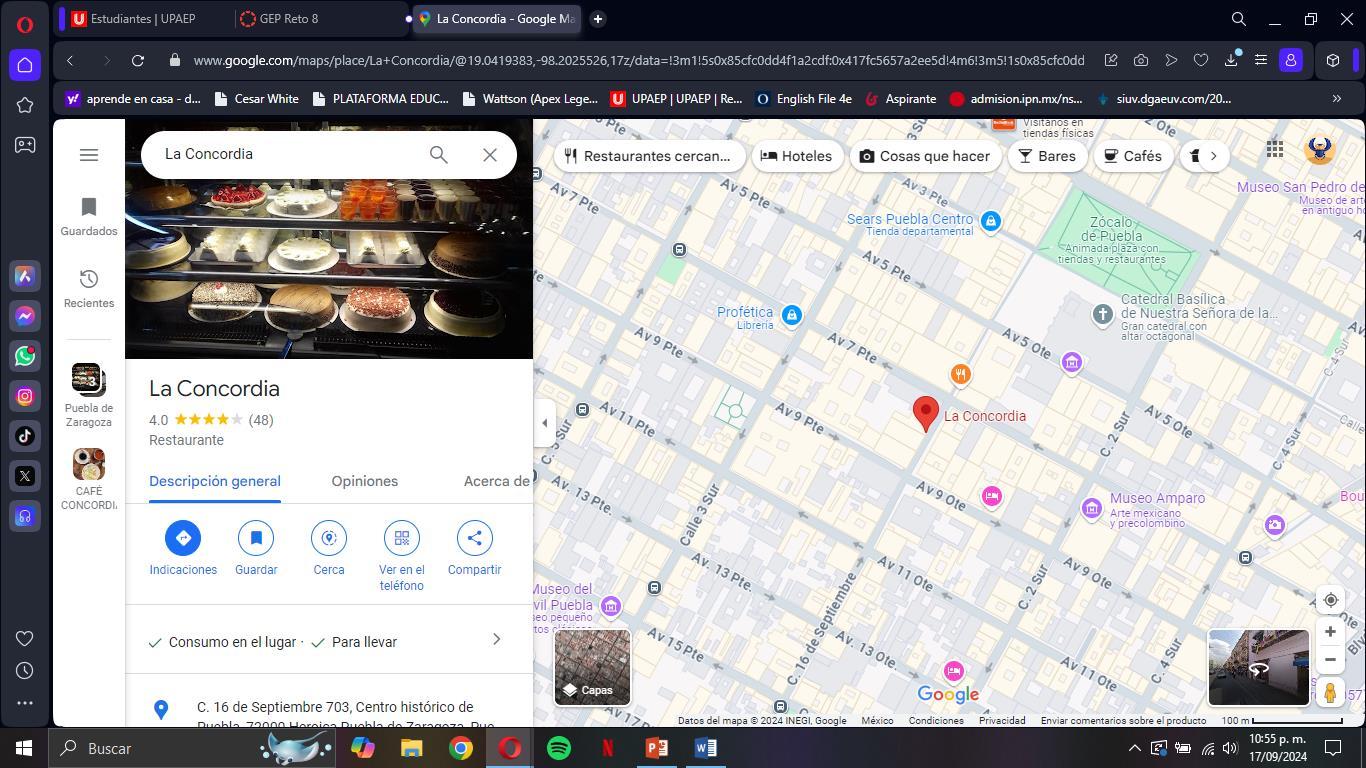The image size is (1366, 768).
Task: Click the search magnifier in Maps search box
Action: pyautogui.click(x=438, y=154)
